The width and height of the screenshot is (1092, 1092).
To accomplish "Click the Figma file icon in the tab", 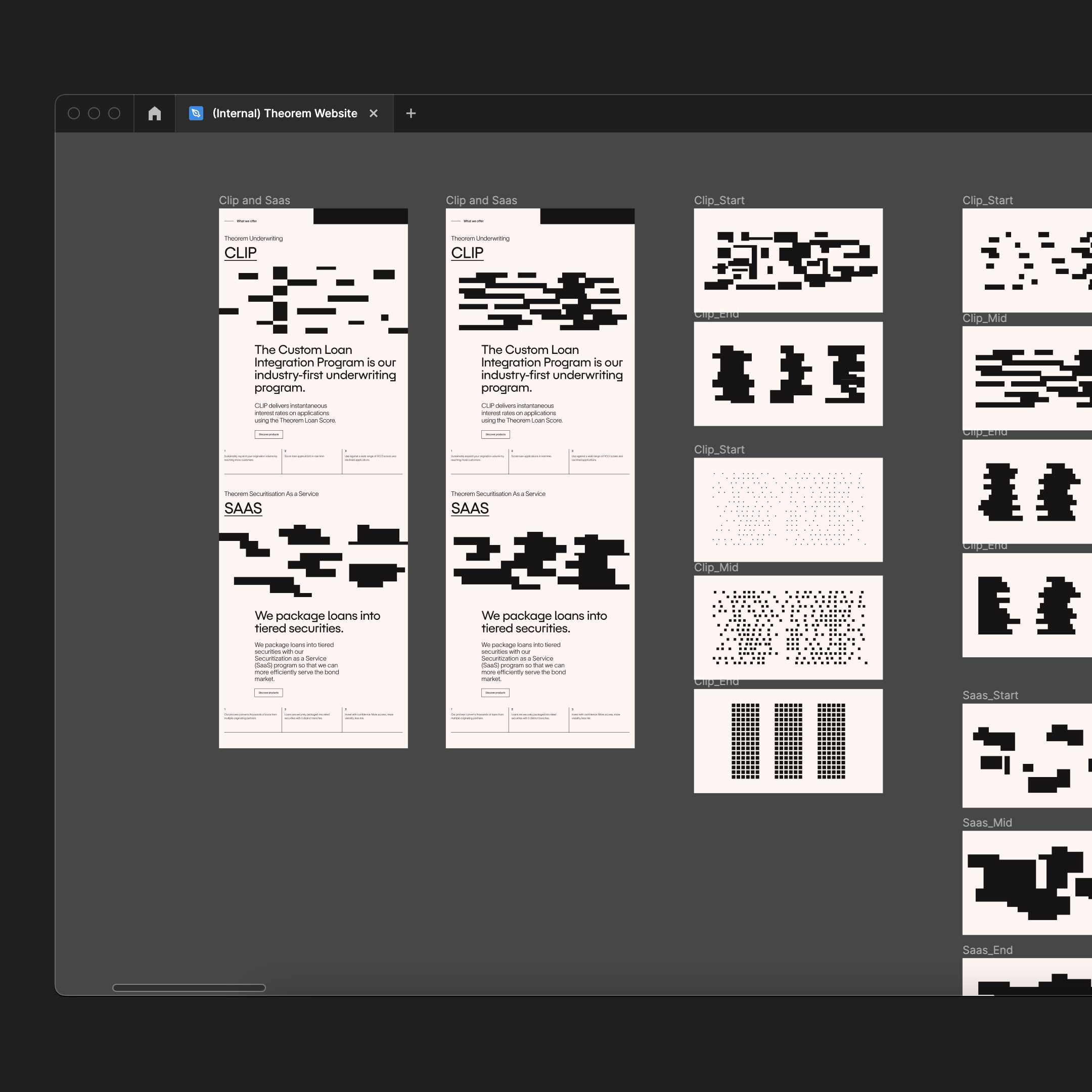I will coord(196,114).
